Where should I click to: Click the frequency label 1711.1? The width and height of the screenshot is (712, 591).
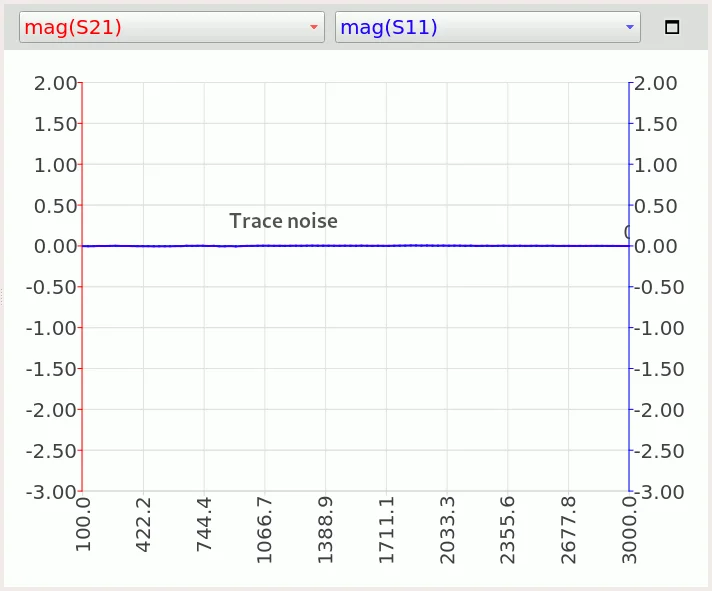click(386, 530)
